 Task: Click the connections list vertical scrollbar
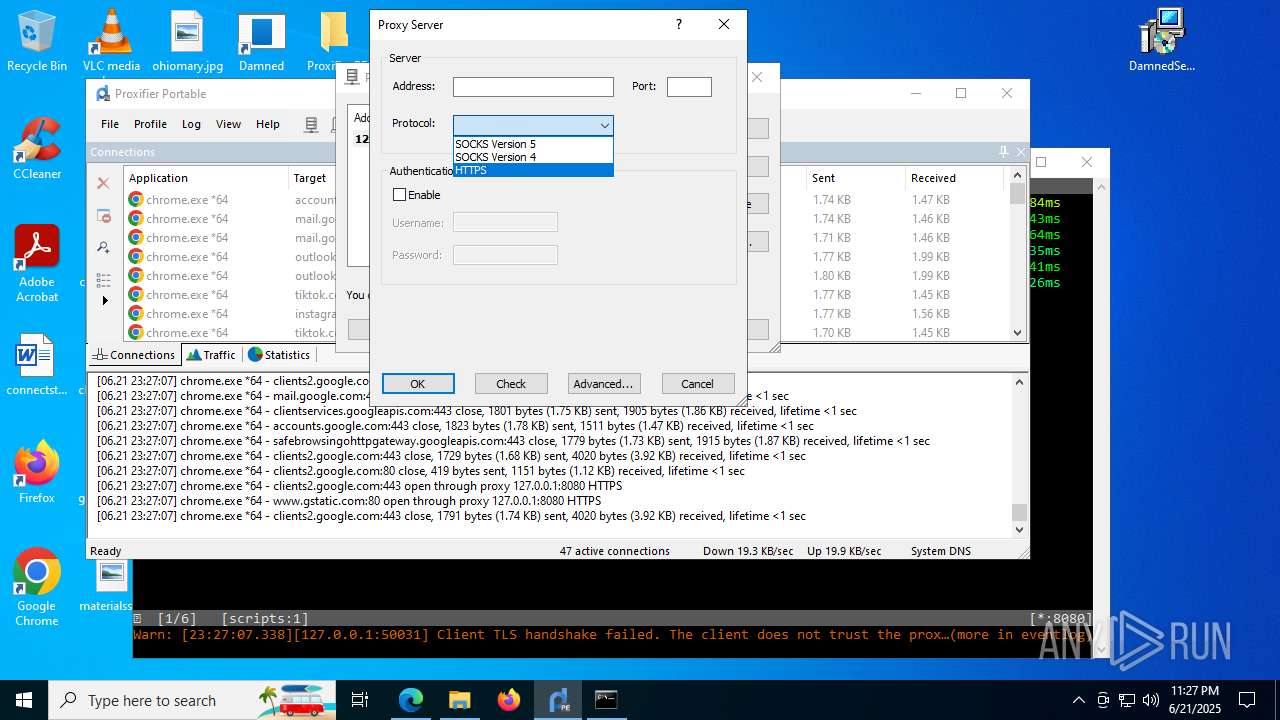1018,255
